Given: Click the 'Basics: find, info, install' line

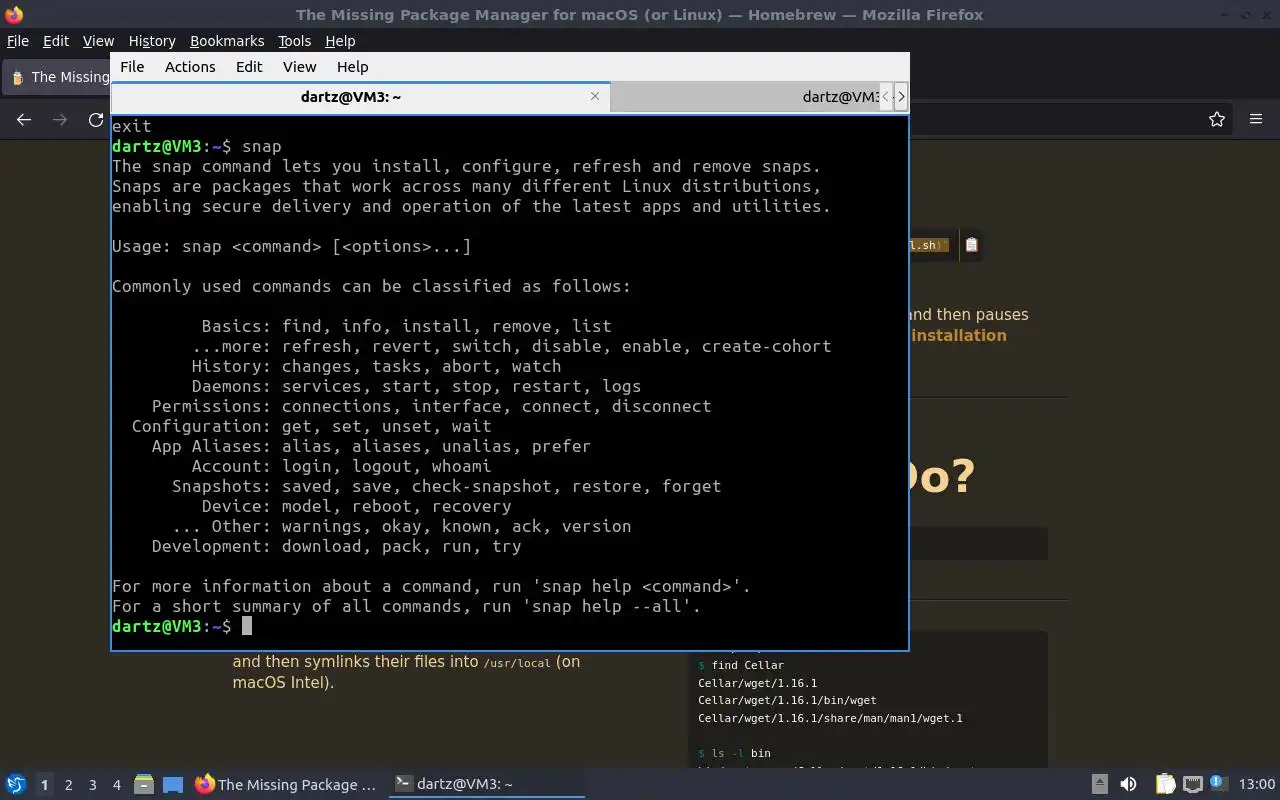Looking at the screenshot, I should pos(406,326).
